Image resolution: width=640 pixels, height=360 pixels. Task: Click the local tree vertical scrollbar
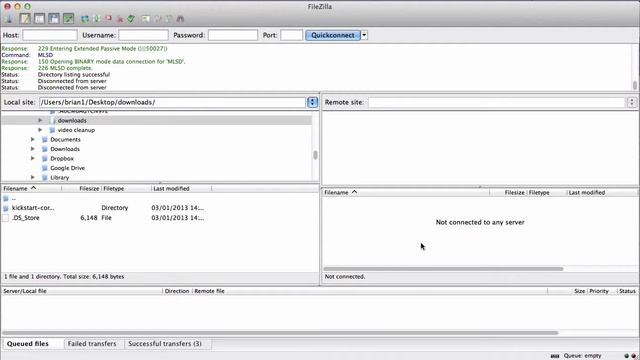315,155
